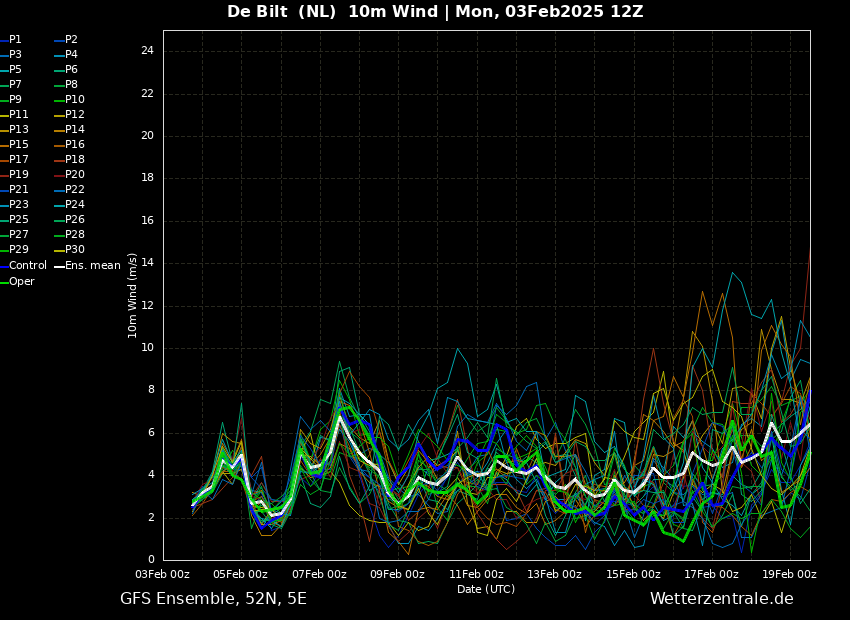Click the Date (UTC) axis label

(486, 589)
